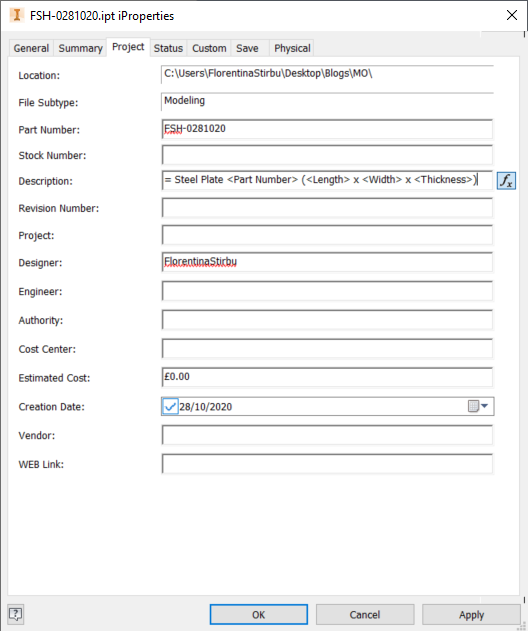Screen dimensions: 528x631
Task: Switch to the General tab
Action: click(x=31, y=48)
